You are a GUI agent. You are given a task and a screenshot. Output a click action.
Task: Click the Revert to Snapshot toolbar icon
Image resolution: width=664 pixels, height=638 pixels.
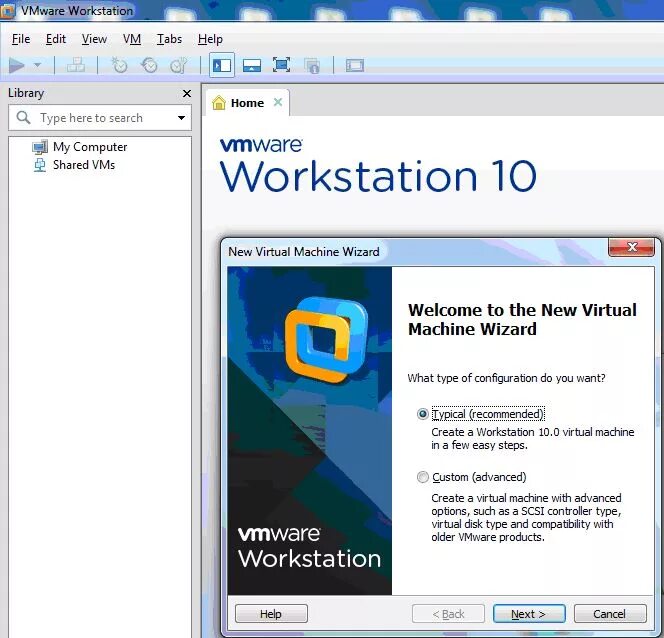pyautogui.click(x=149, y=65)
